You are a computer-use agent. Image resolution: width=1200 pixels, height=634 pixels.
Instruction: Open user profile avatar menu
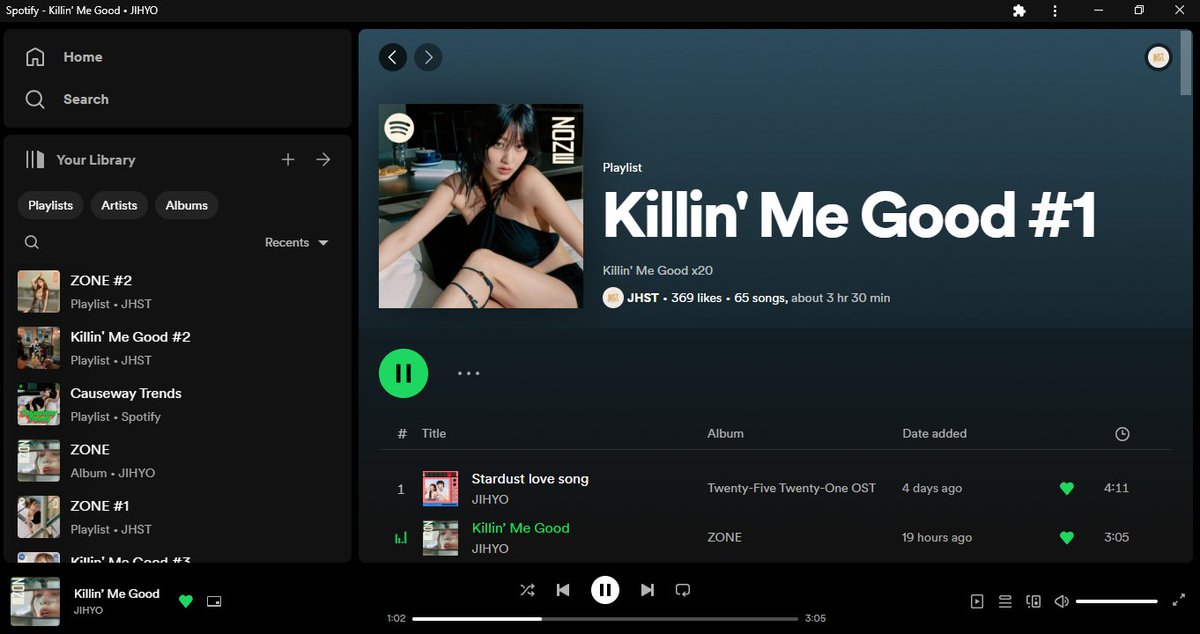[1158, 57]
